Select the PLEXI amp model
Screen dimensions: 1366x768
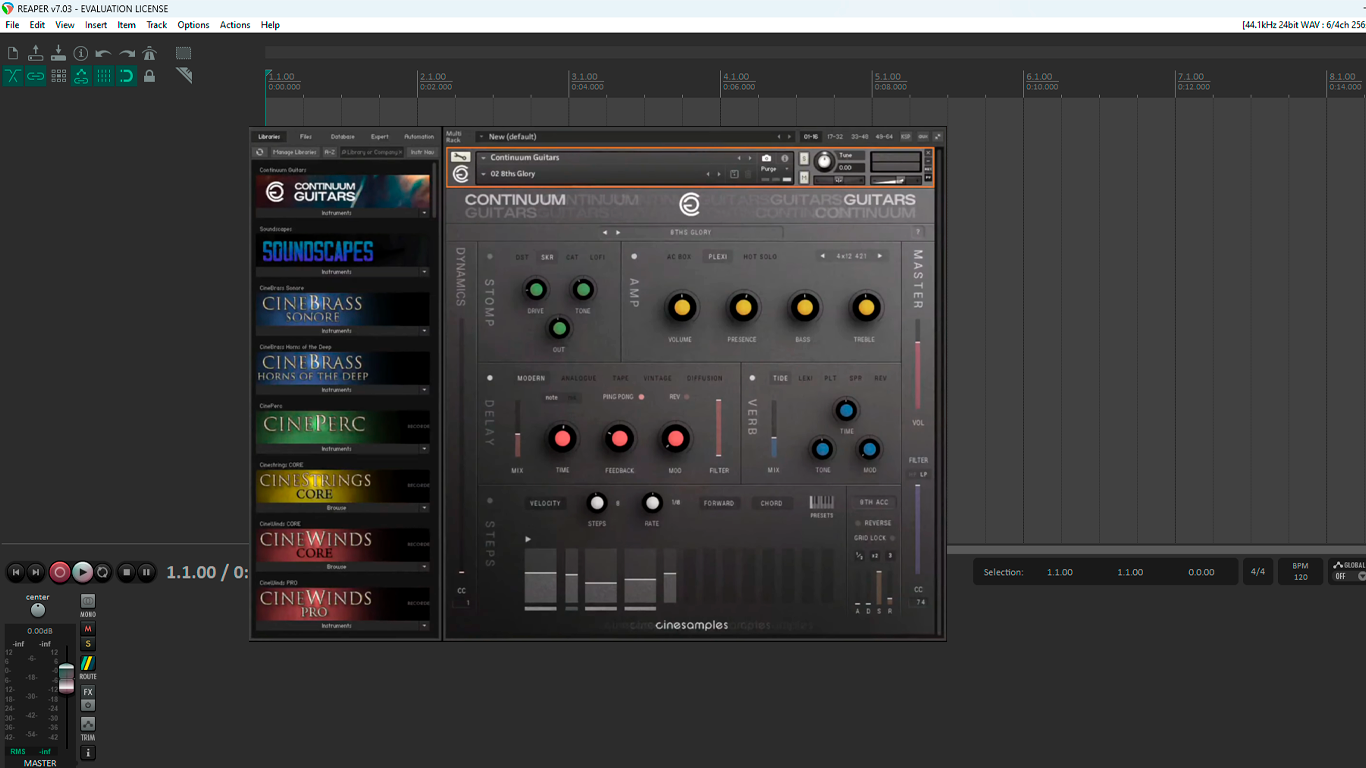tap(718, 257)
